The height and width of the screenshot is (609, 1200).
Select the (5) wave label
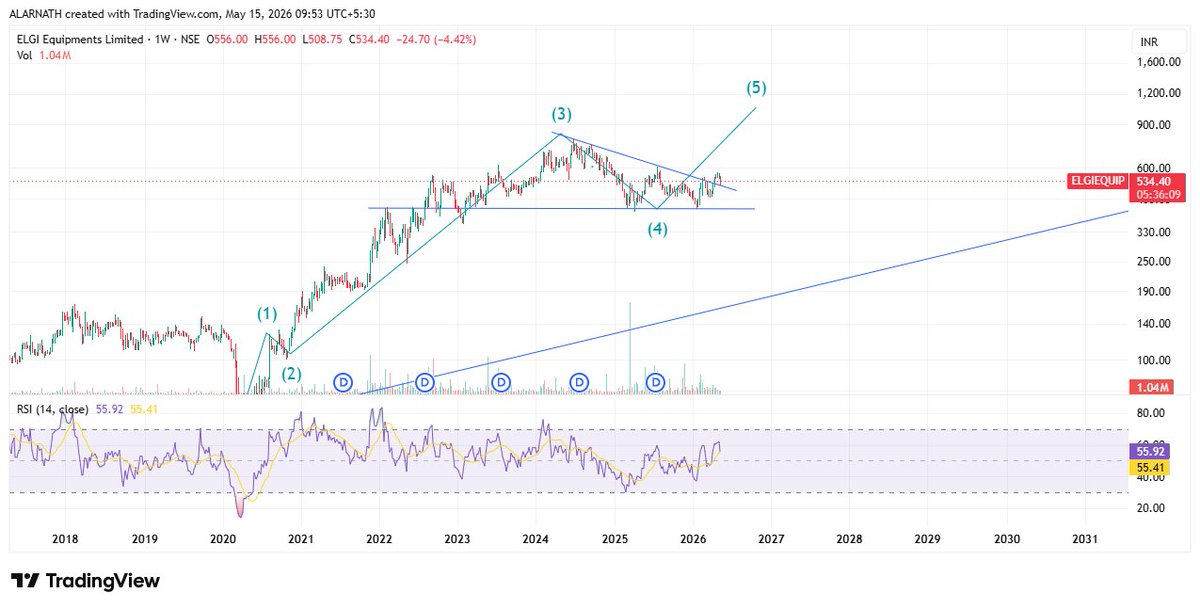click(x=756, y=88)
